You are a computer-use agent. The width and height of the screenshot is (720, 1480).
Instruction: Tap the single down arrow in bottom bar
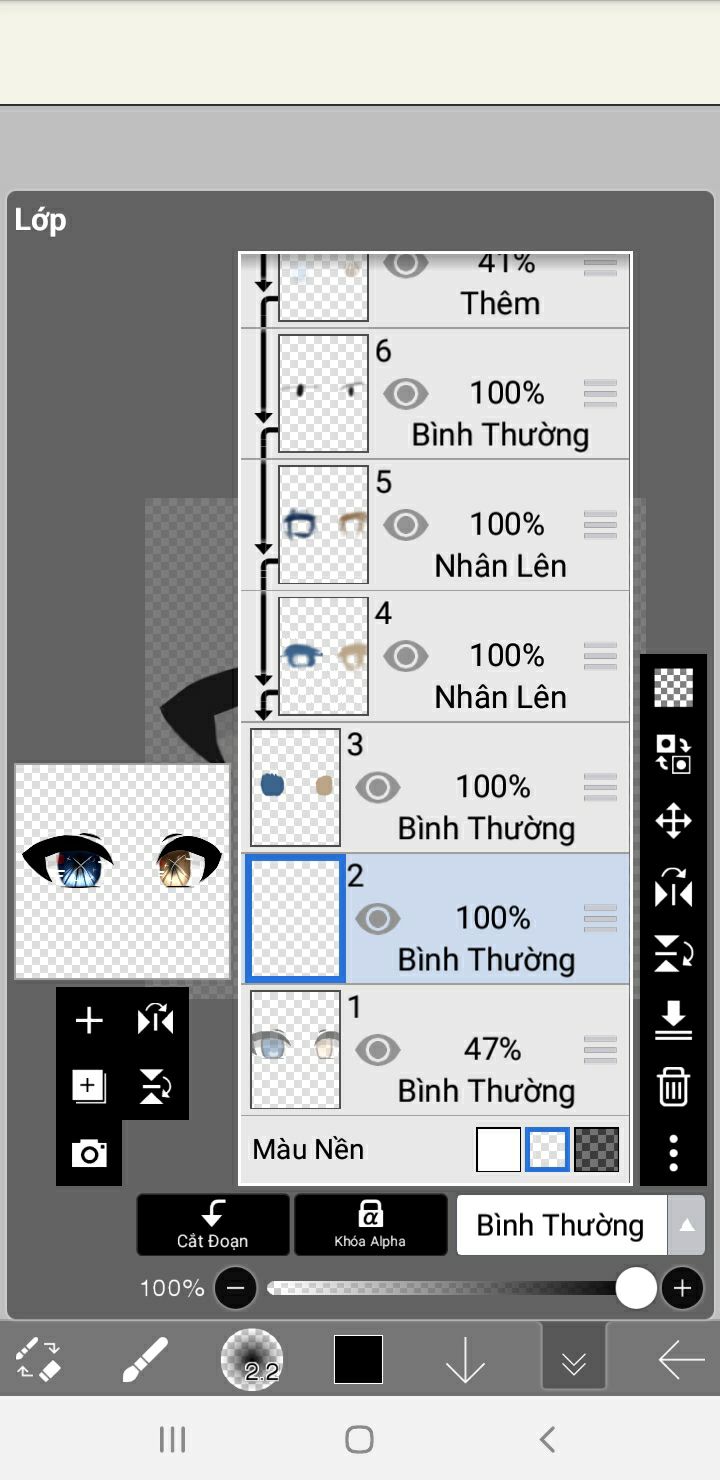click(x=465, y=1360)
